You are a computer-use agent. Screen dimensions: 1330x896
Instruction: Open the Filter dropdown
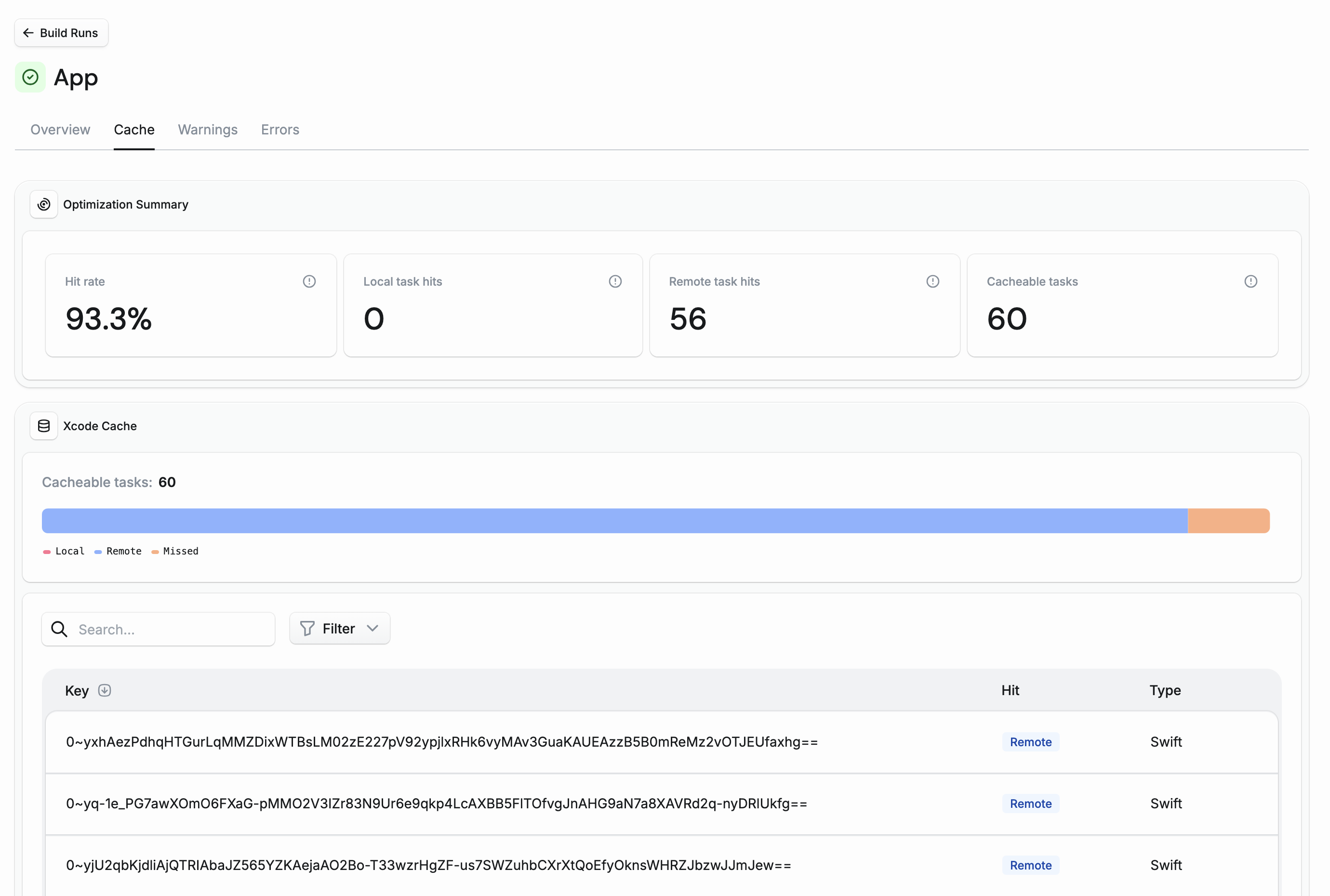340,628
